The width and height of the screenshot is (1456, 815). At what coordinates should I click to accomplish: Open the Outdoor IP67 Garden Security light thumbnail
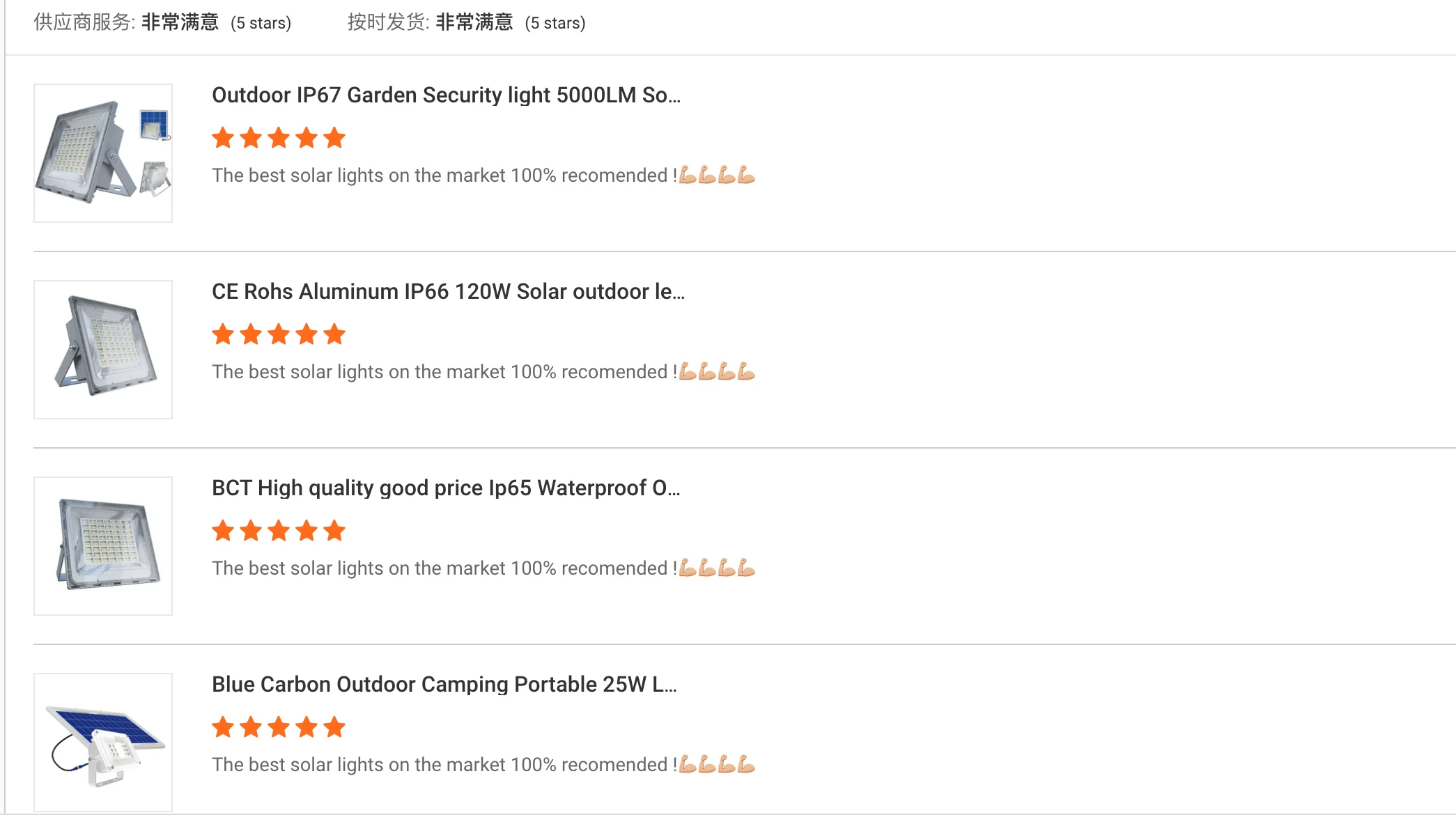point(103,153)
